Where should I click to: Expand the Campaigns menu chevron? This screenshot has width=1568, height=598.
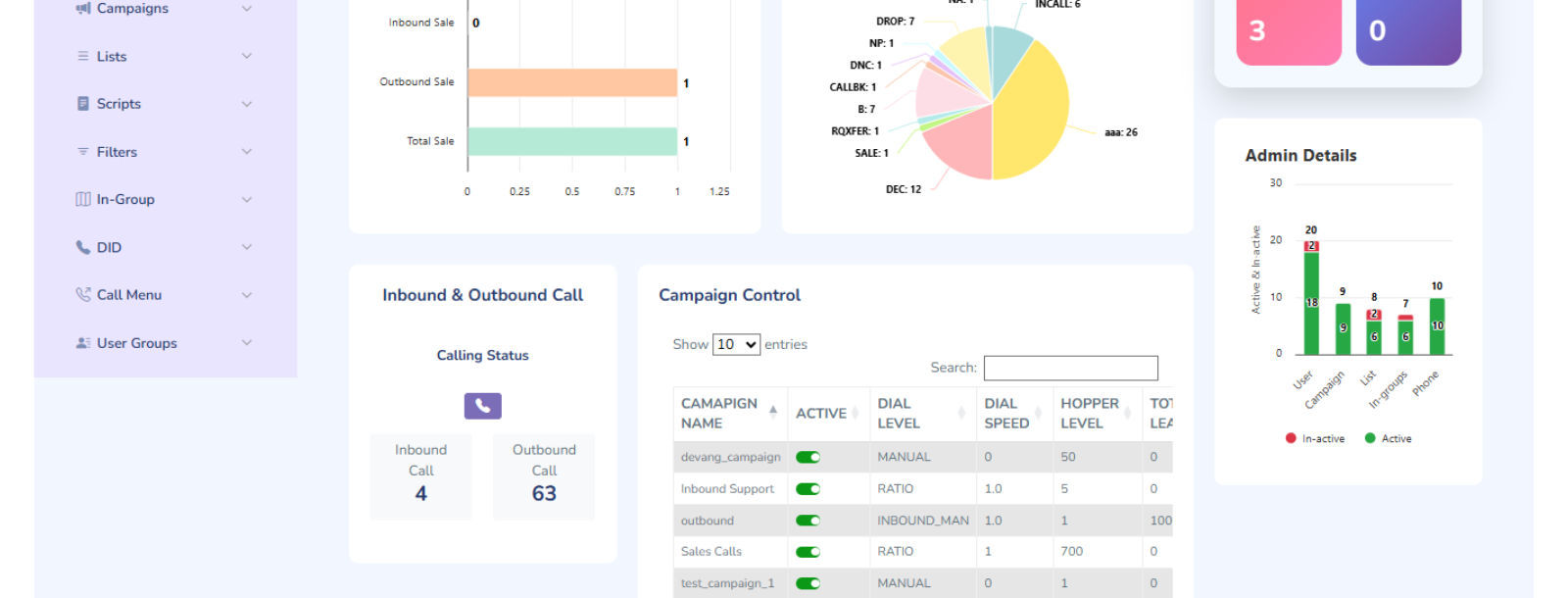(247, 9)
